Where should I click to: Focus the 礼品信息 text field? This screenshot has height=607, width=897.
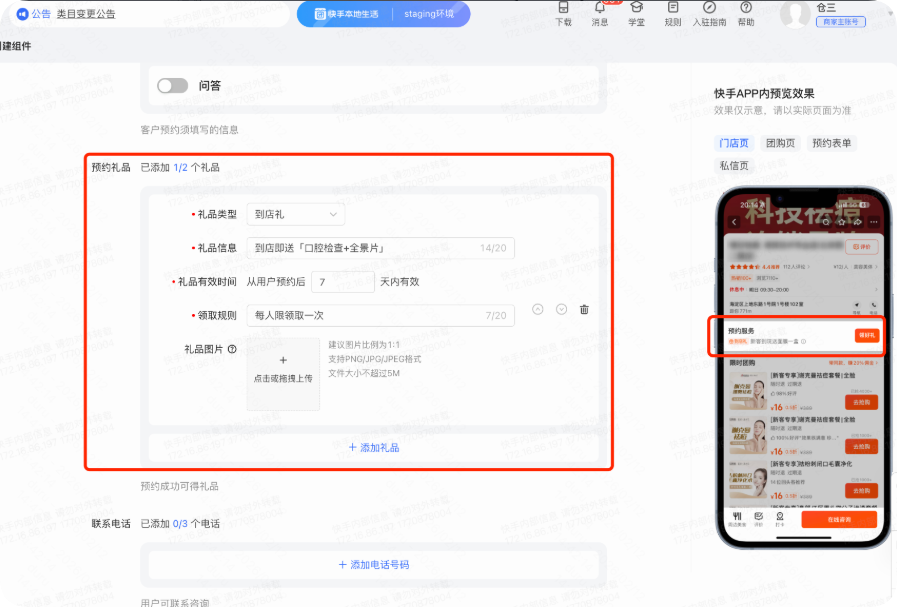(380, 248)
